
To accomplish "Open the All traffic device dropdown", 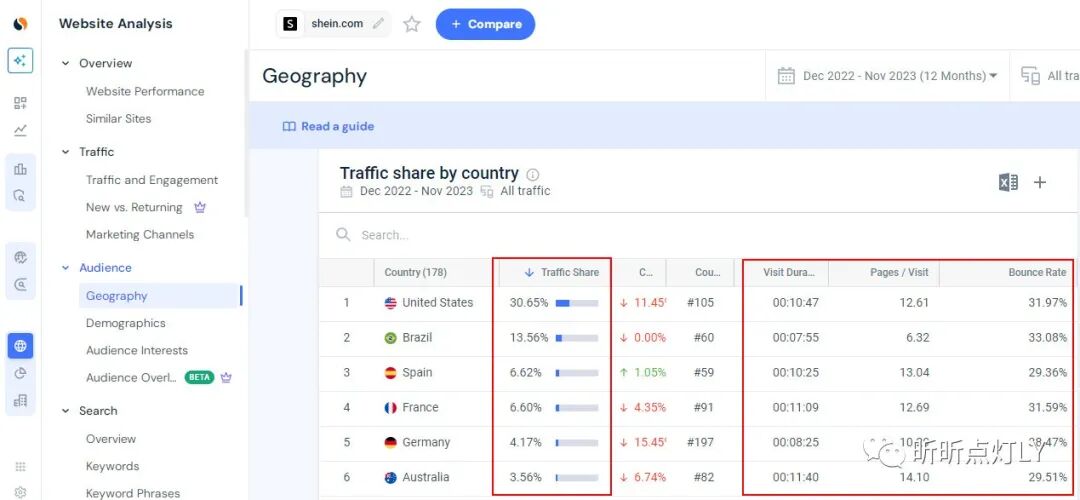I will [x=1049, y=76].
